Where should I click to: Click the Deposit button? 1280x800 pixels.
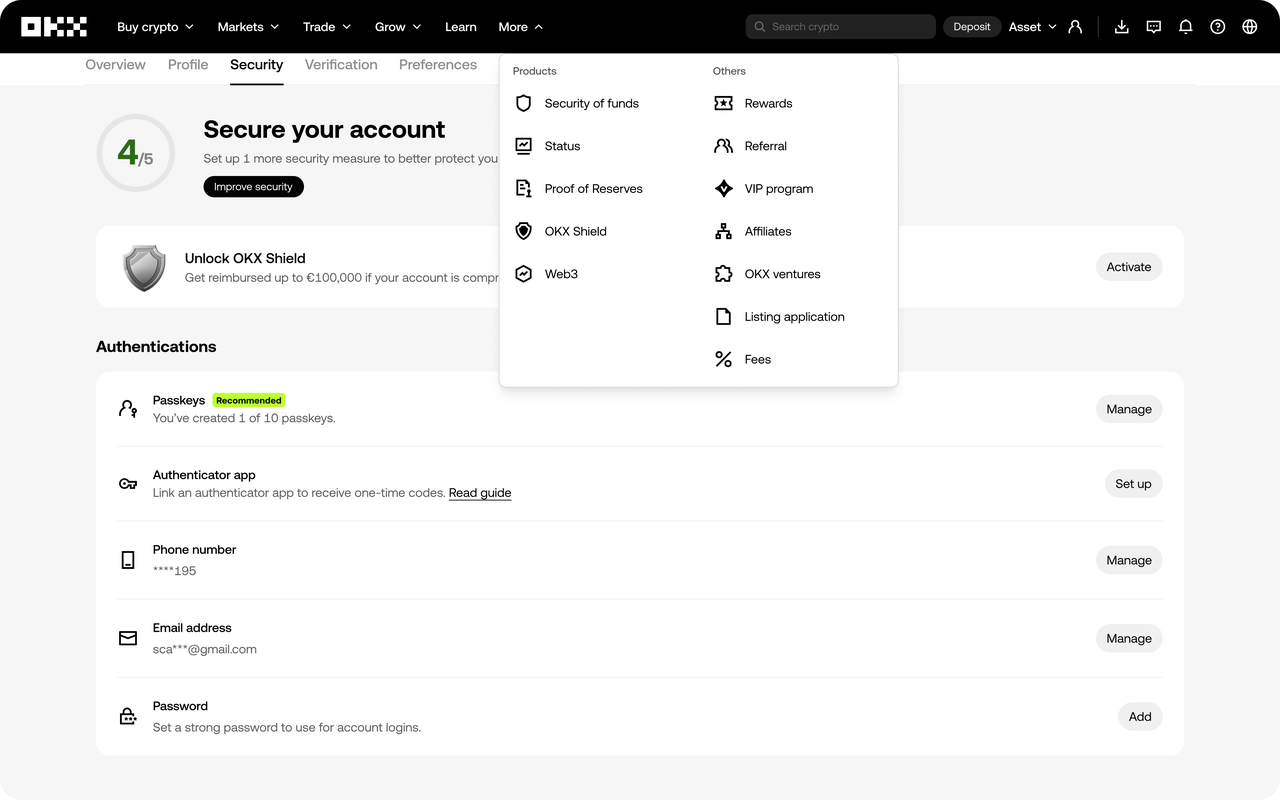click(972, 27)
